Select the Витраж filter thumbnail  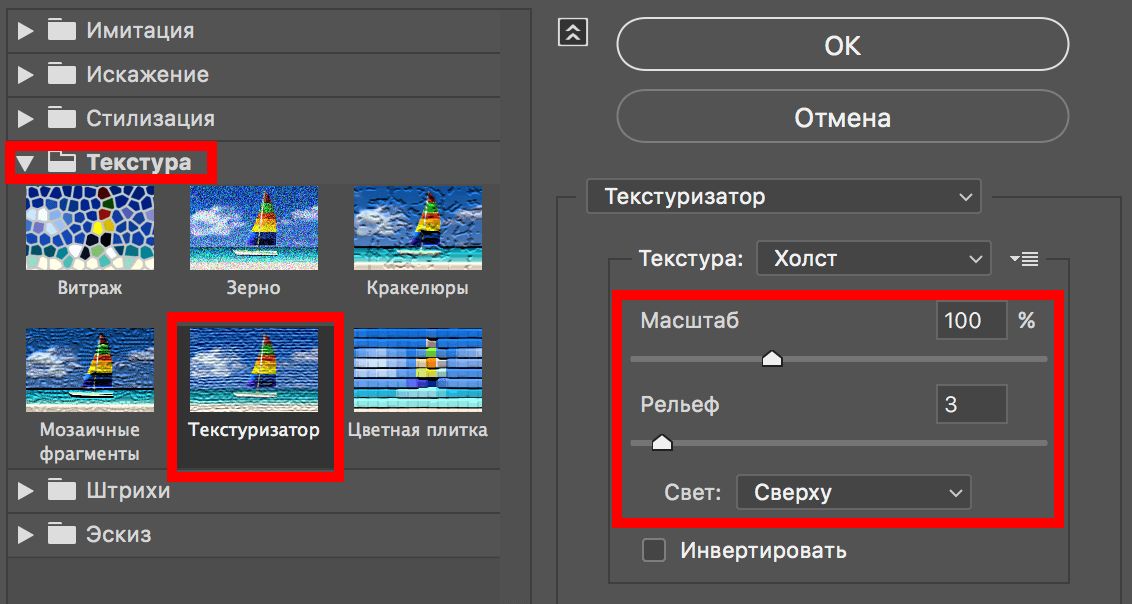(89, 227)
